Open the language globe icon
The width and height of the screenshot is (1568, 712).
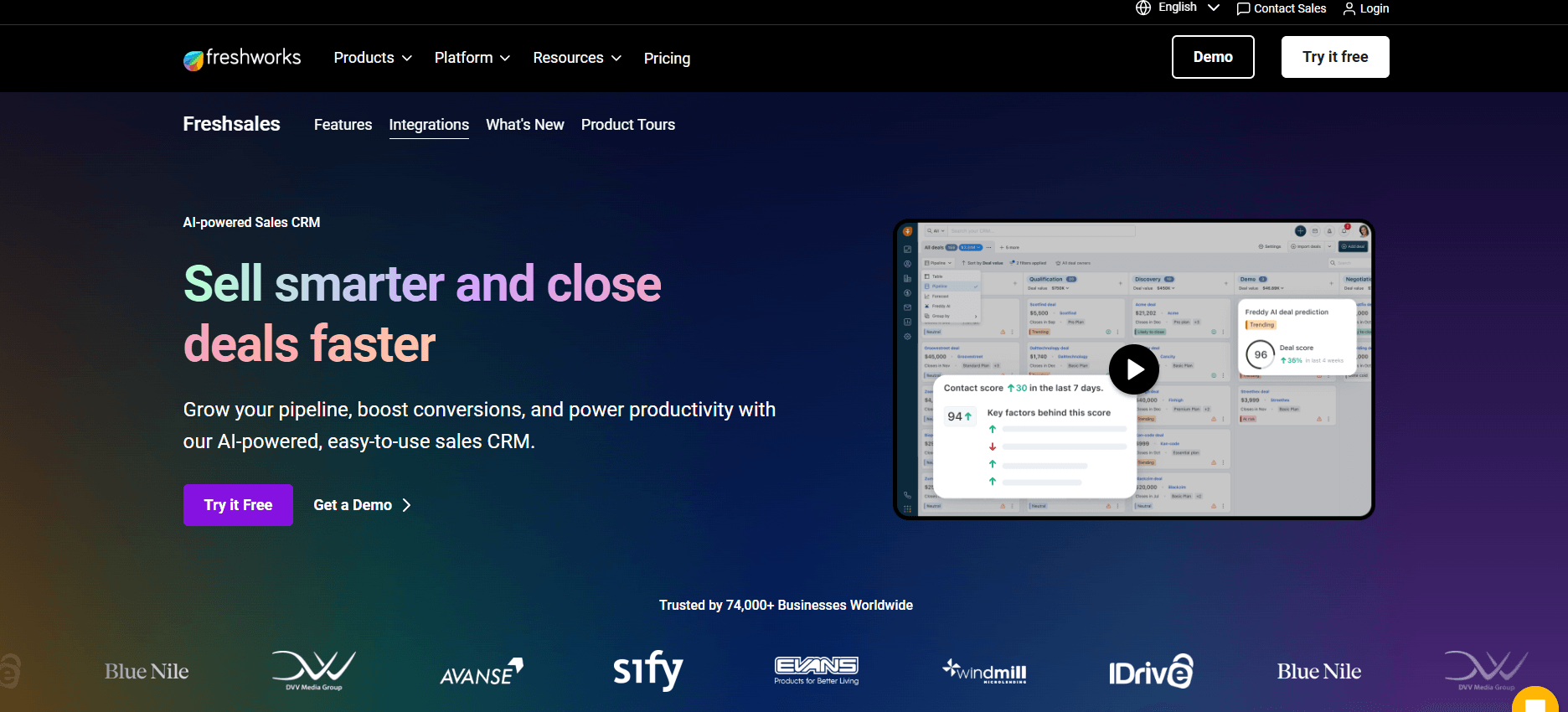point(1142,8)
